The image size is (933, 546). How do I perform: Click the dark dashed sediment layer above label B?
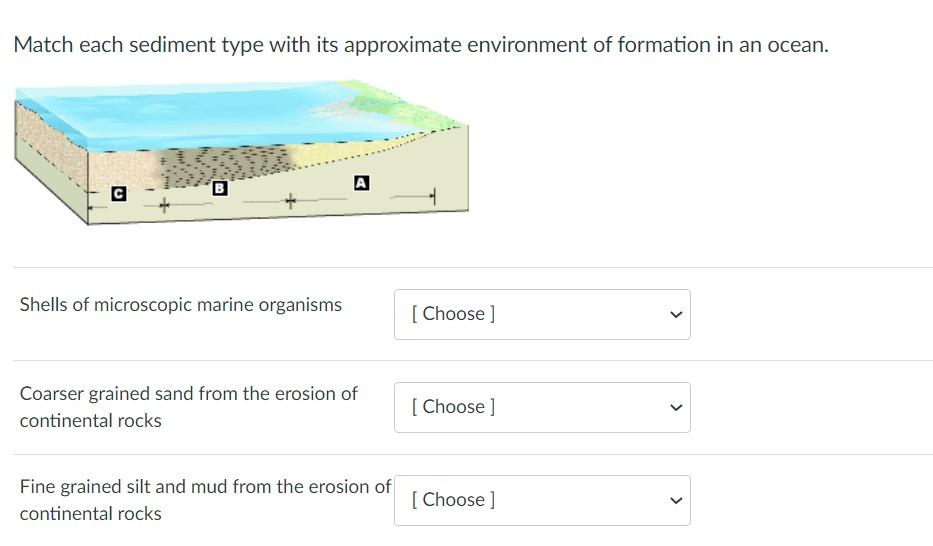(x=225, y=162)
